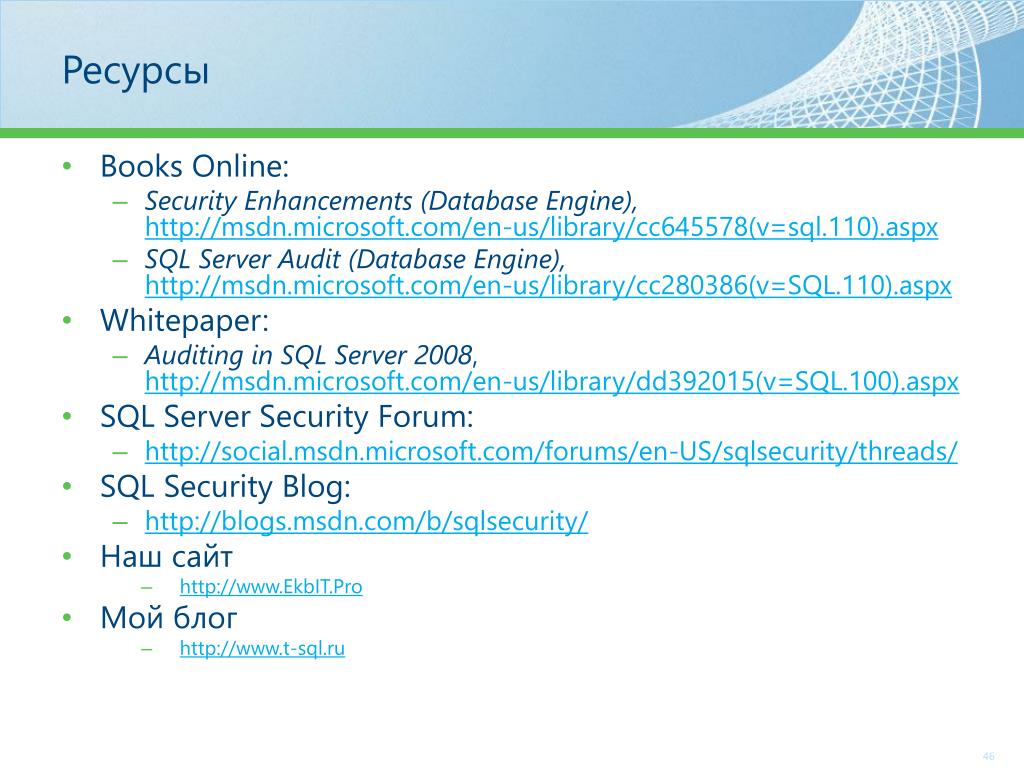Open the dd392015 Auditing whitepaper link

[552, 381]
